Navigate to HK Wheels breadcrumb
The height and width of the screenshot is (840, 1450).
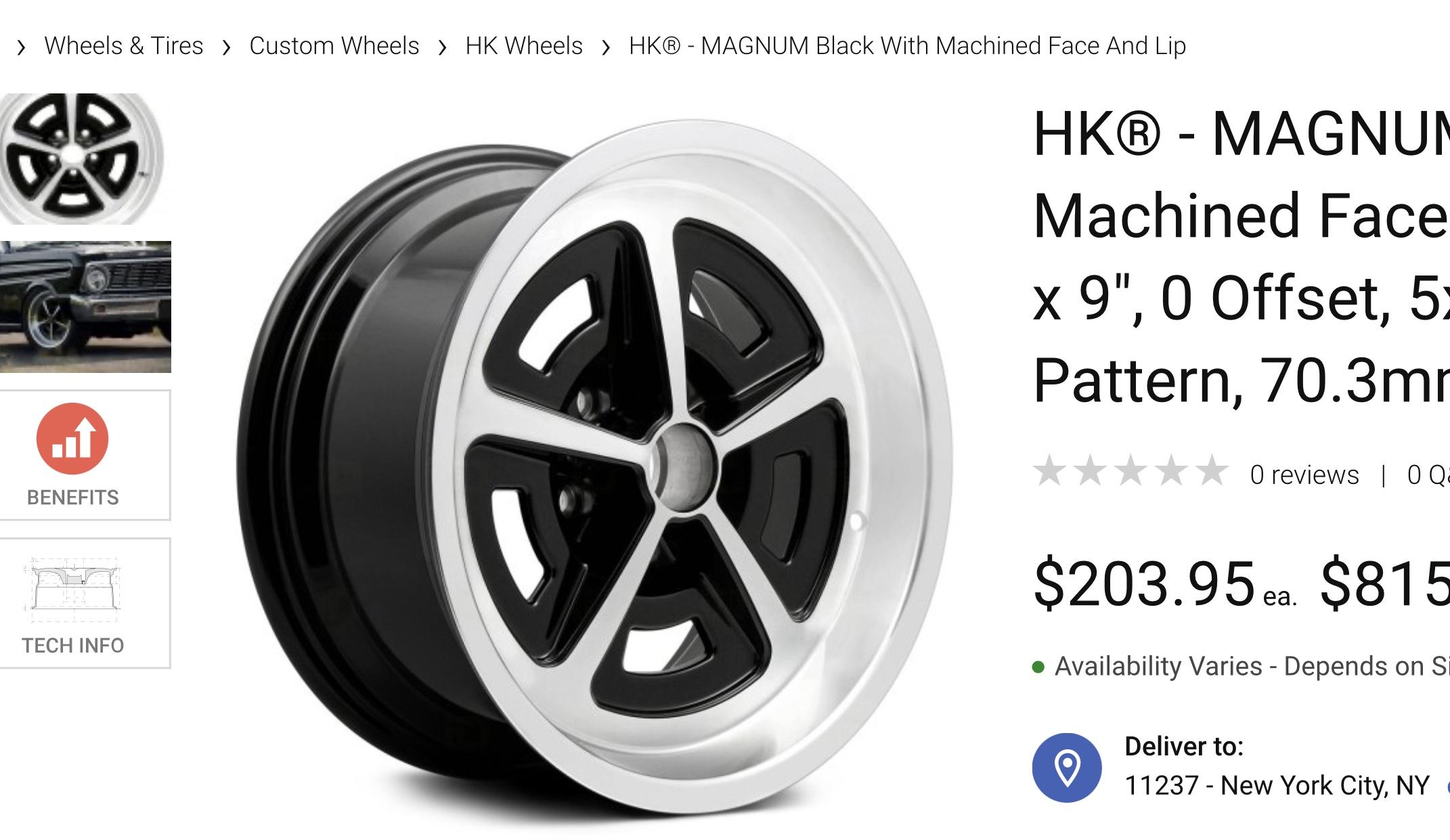coord(524,46)
